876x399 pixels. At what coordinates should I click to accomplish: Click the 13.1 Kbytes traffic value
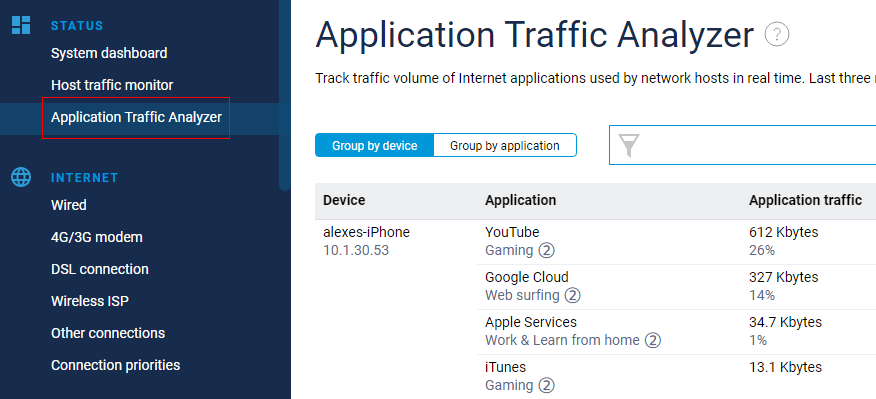tap(785, 367)
